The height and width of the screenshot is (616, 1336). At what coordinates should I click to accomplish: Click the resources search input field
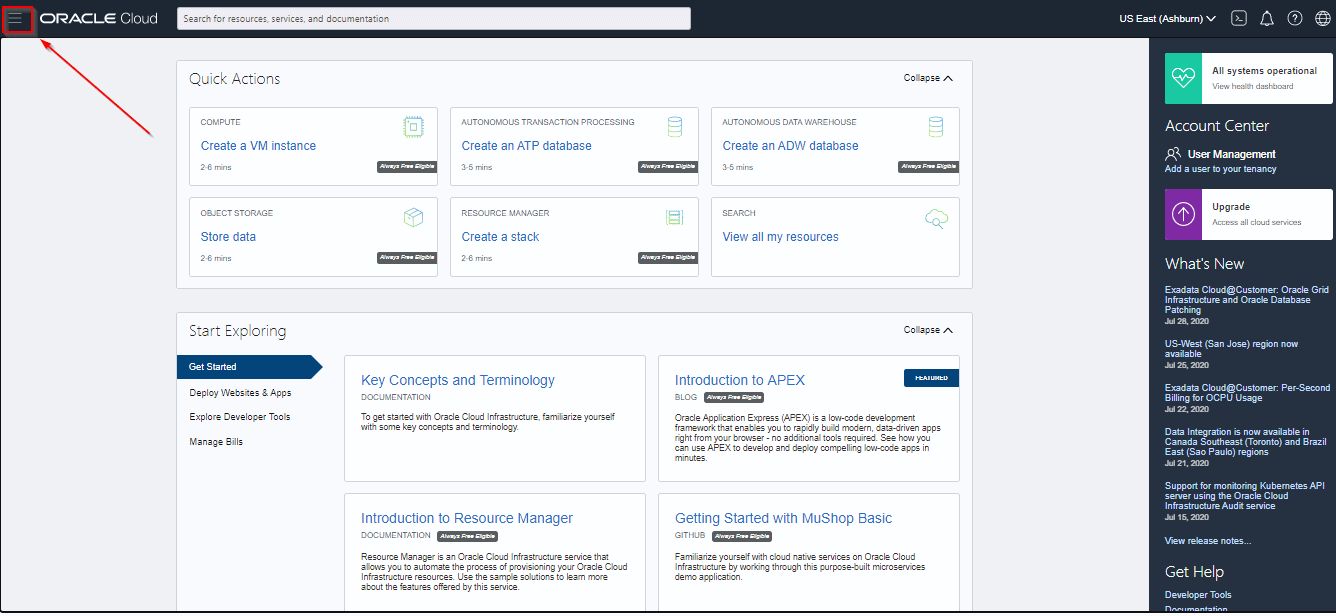click(433, 19)
